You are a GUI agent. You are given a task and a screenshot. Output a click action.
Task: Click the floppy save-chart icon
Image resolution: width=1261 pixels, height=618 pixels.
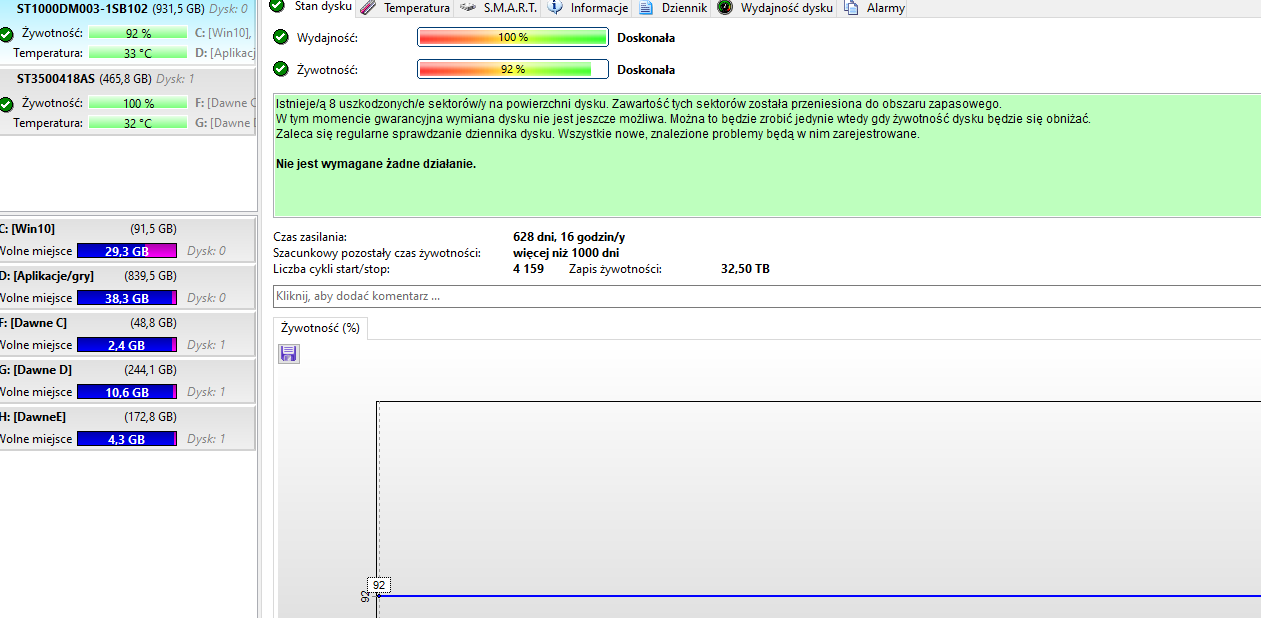[x=288, y=353]
